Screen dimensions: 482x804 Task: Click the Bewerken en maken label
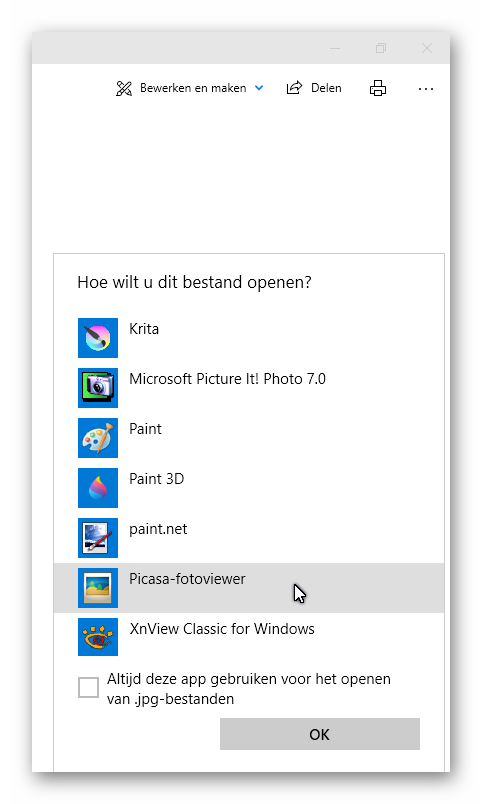click(193, 88)
